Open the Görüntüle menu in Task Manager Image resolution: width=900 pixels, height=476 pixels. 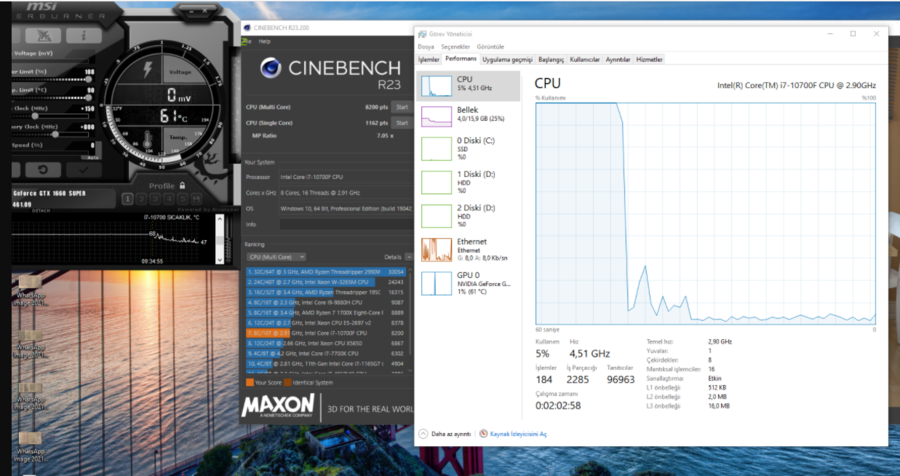pyautogui.click(x=490, y=47)
